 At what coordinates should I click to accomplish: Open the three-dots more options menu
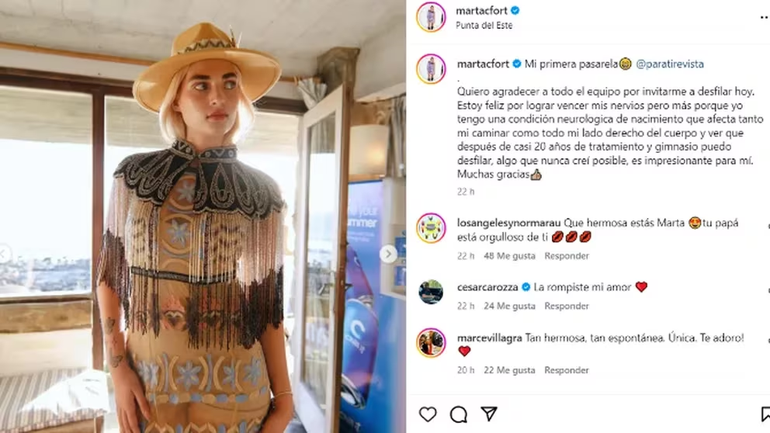(x=765, y=17)
